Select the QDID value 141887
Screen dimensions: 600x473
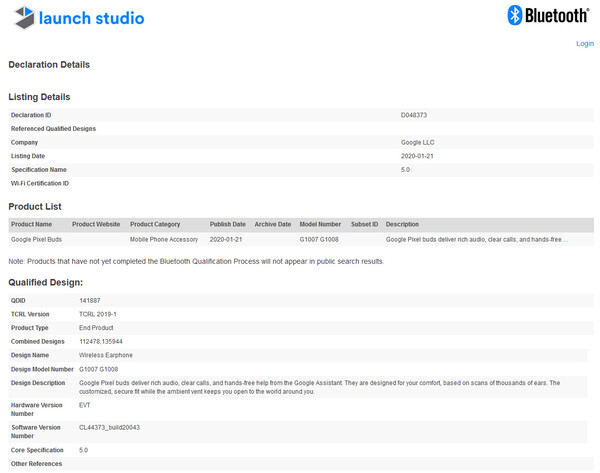coord(90,300)
